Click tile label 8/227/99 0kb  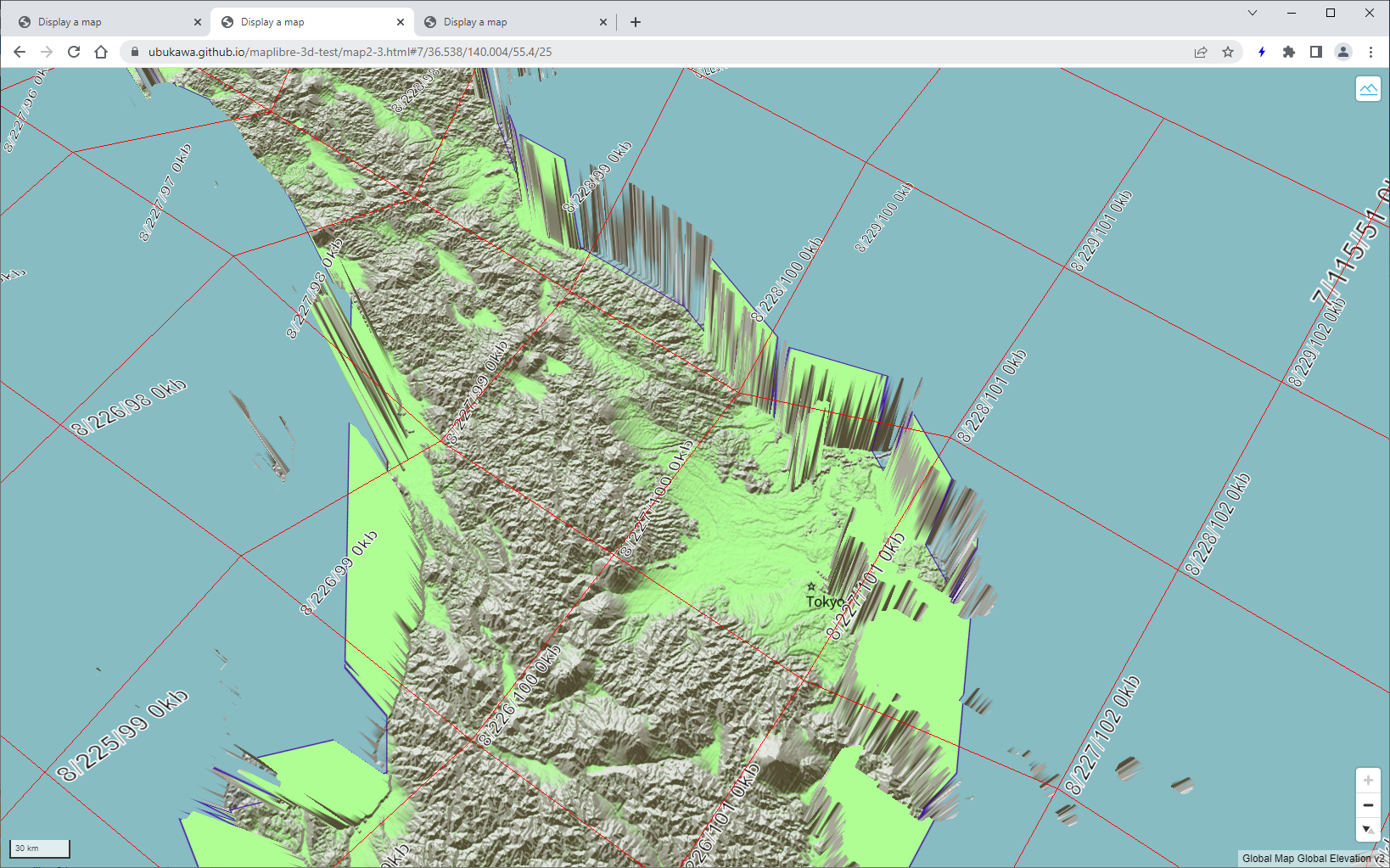click(x=477, y=392)
